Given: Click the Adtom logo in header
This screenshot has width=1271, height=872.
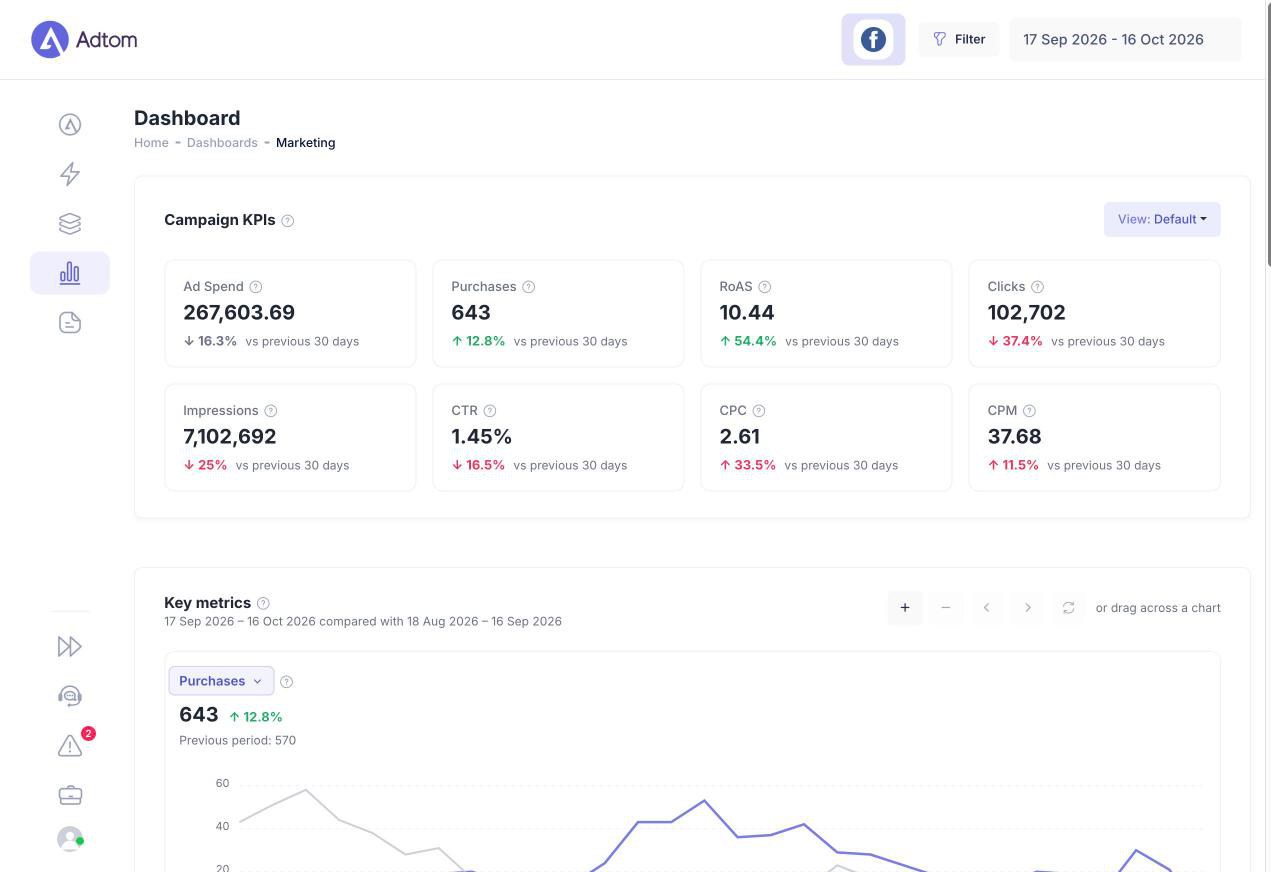Looking at the screenshot, I should tap(84, 40).
